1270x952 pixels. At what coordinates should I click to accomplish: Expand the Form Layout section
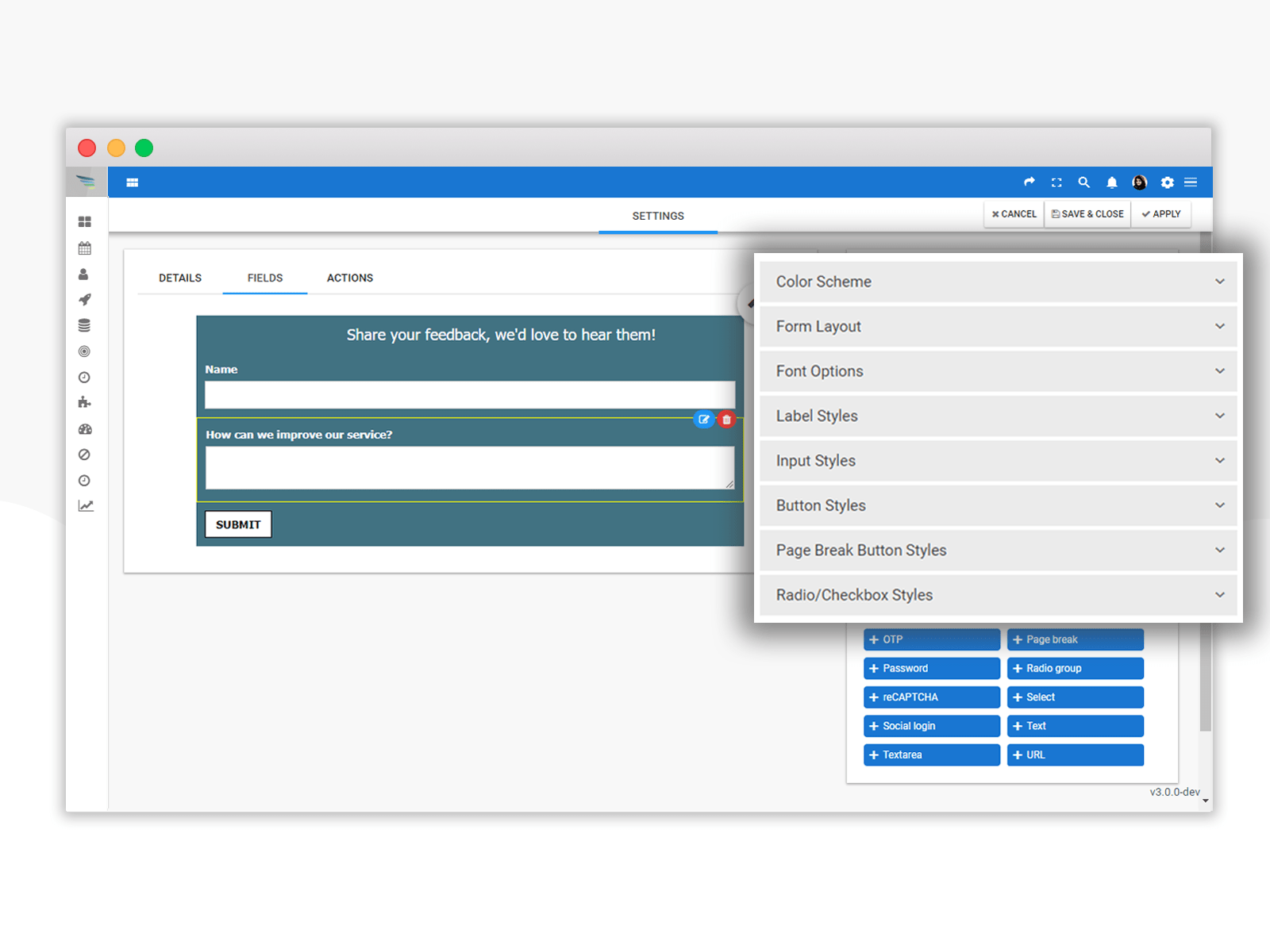[999, 326]
